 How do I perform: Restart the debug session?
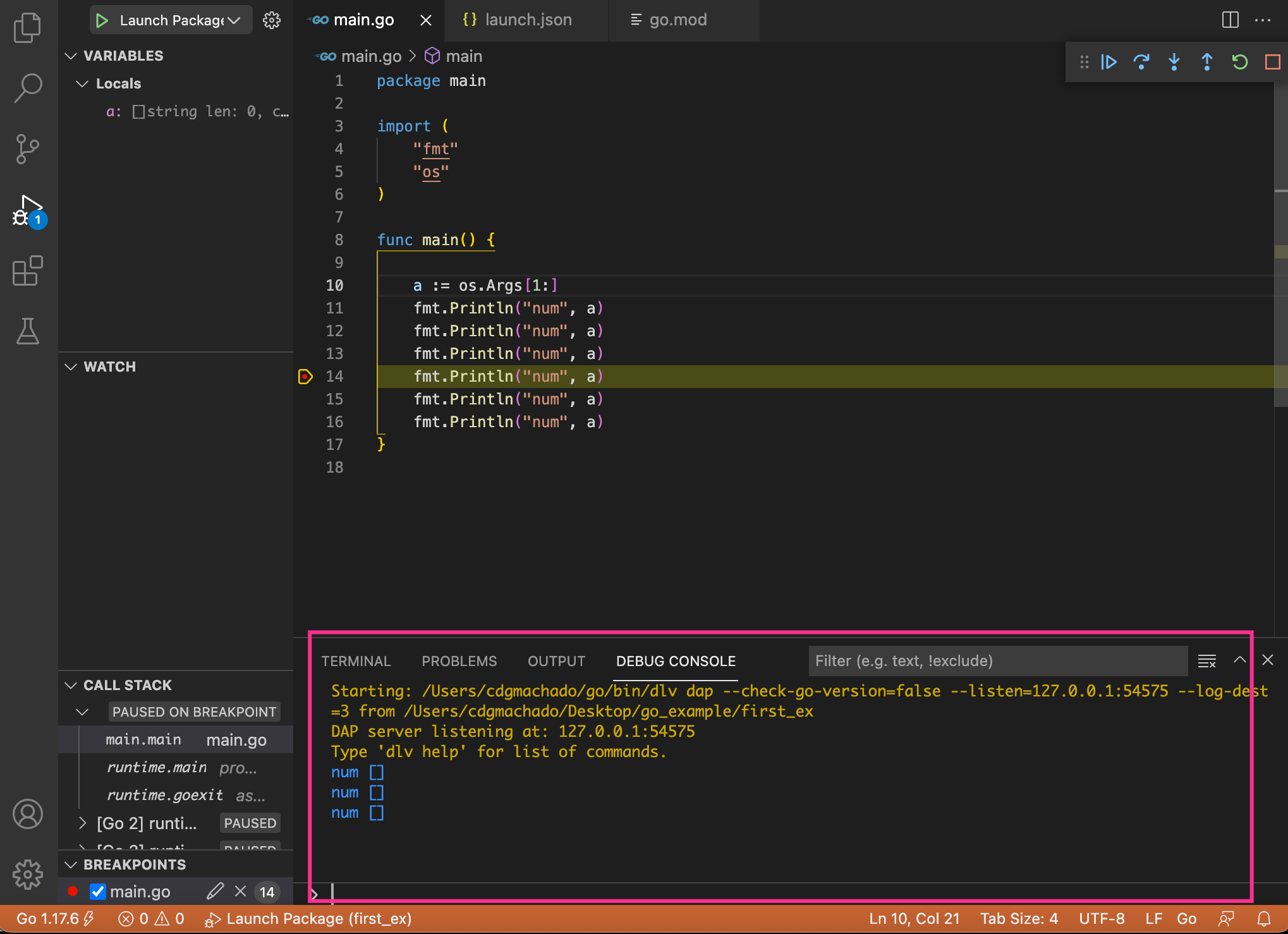pos(1240,62)
